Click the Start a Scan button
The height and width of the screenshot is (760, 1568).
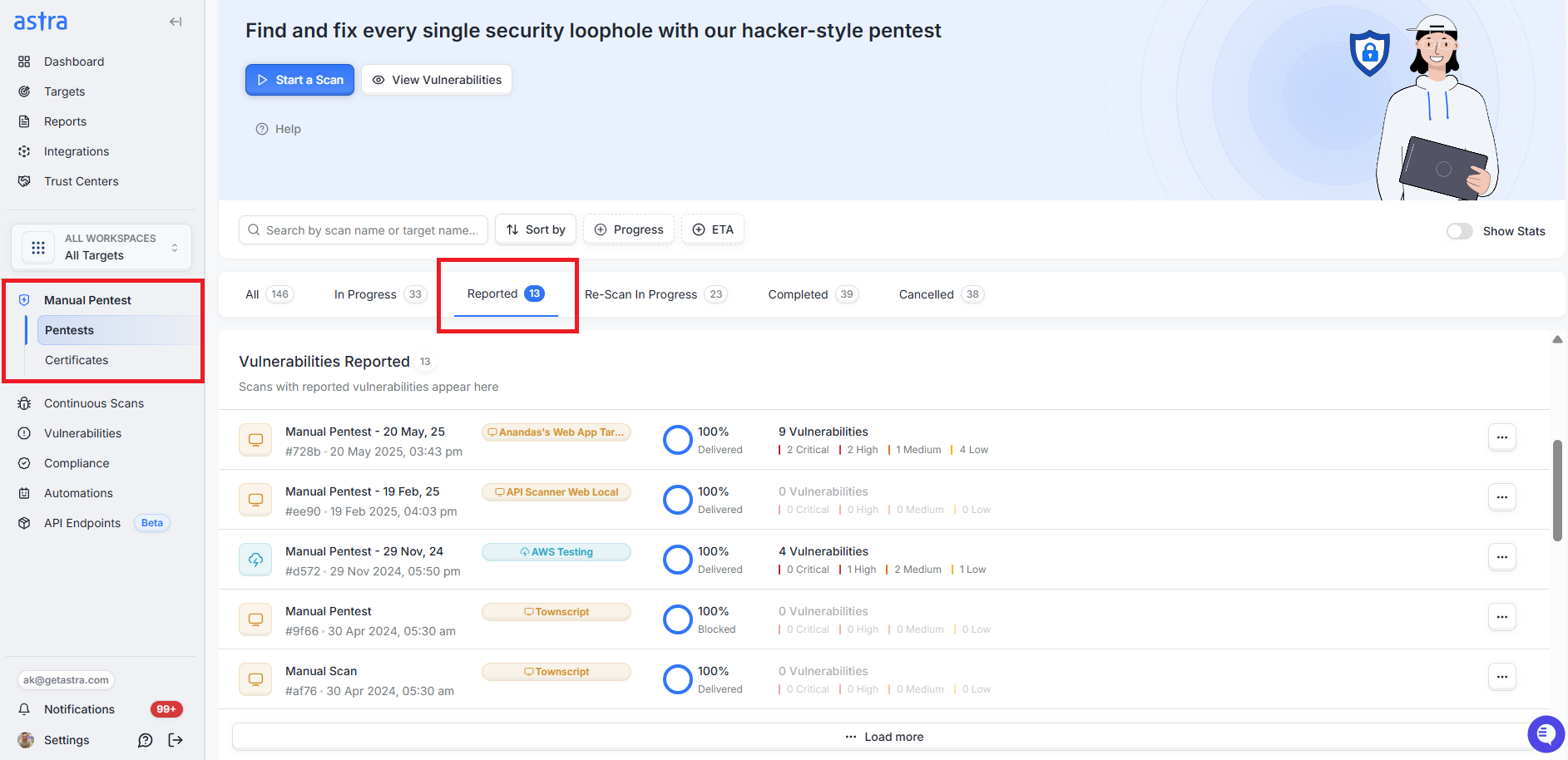(x=299, y=80)
